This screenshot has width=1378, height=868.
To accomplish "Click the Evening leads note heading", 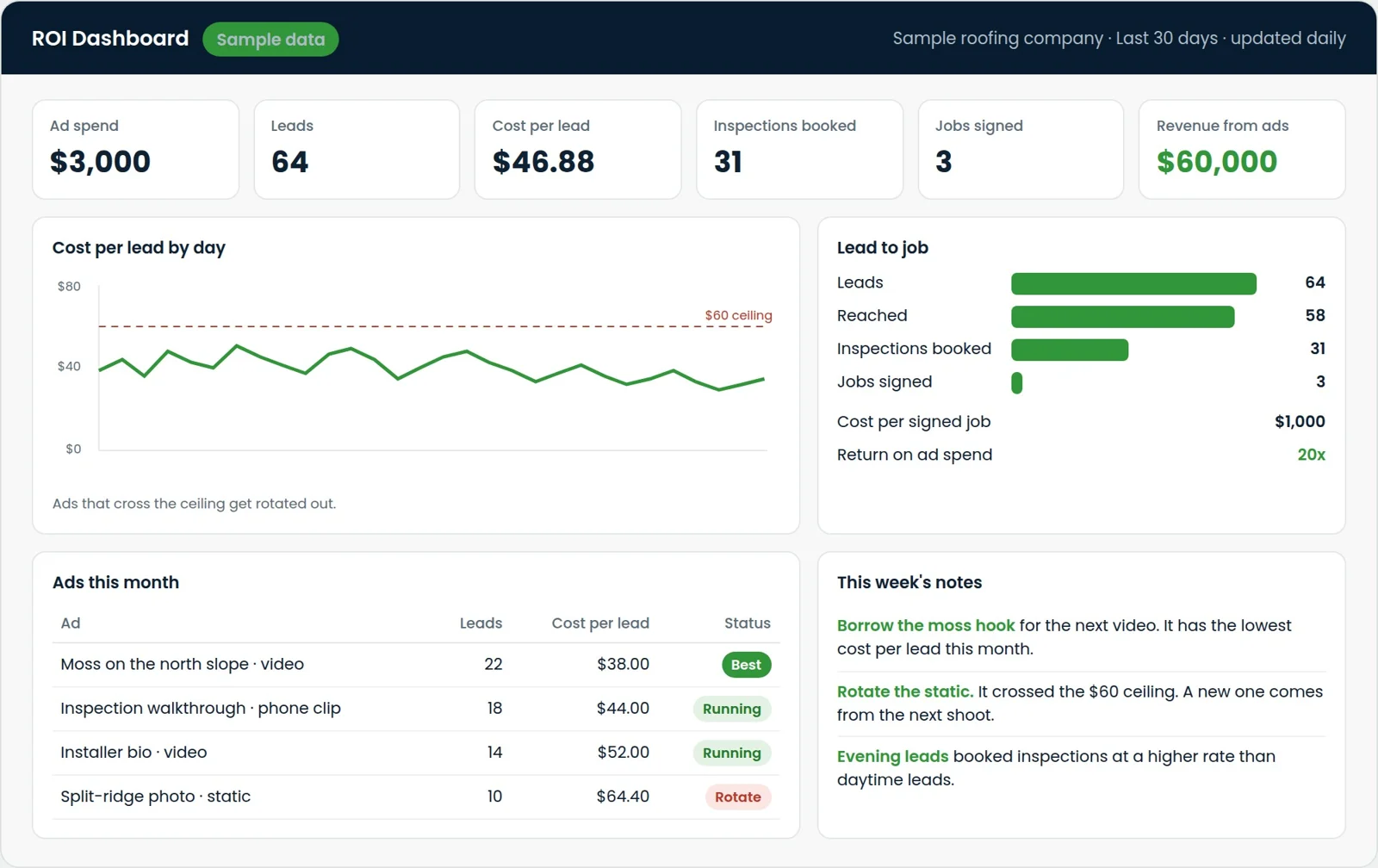I will (x=892, y=756).
